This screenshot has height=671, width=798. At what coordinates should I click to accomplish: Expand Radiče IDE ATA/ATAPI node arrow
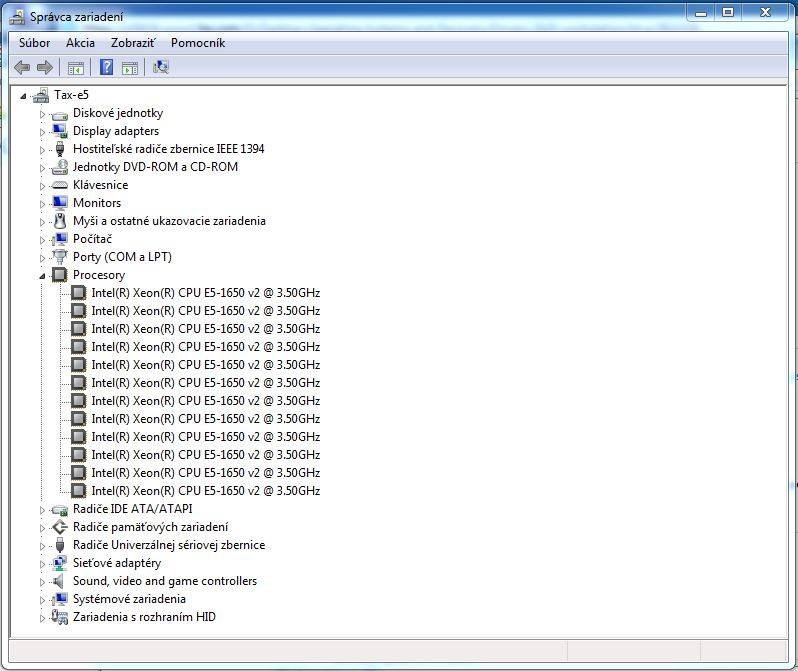pos(42,510)
